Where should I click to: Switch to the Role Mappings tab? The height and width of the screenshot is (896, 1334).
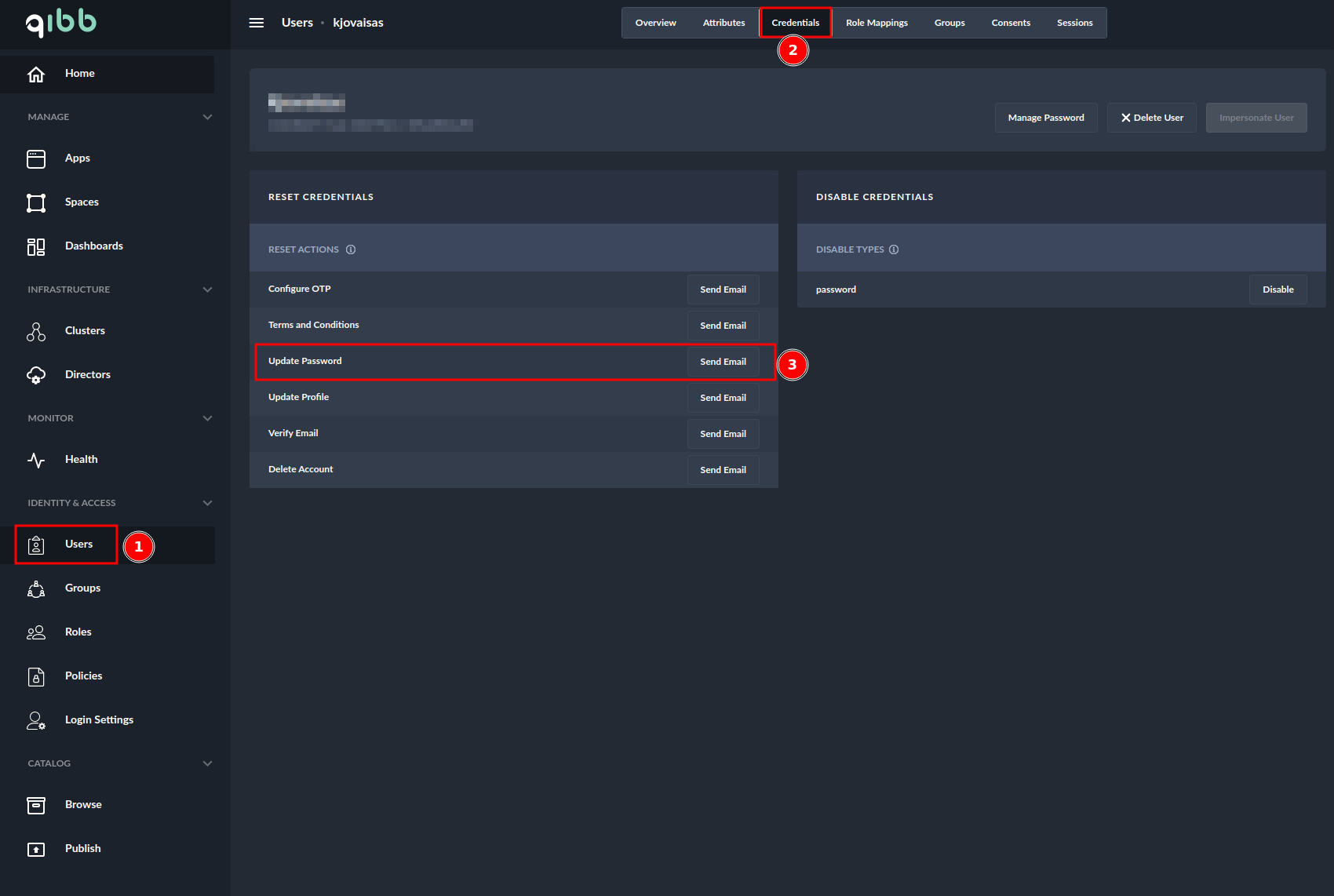coord(877,23)
